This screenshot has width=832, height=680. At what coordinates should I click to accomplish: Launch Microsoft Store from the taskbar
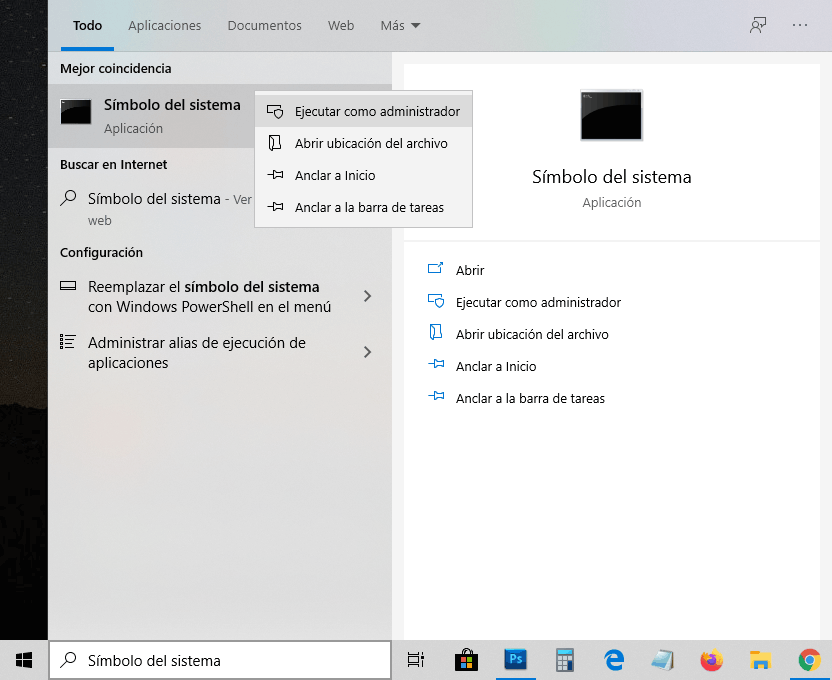(466, 660)
